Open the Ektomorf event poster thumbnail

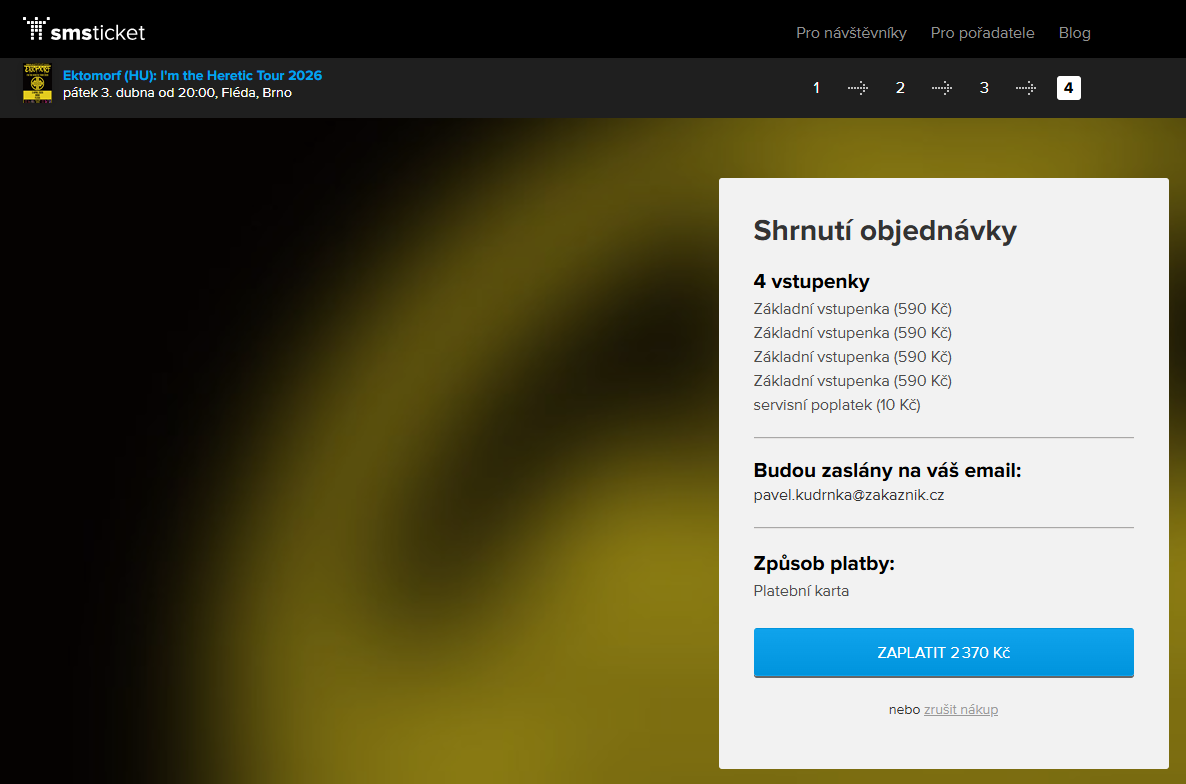(x=37, y=84)
